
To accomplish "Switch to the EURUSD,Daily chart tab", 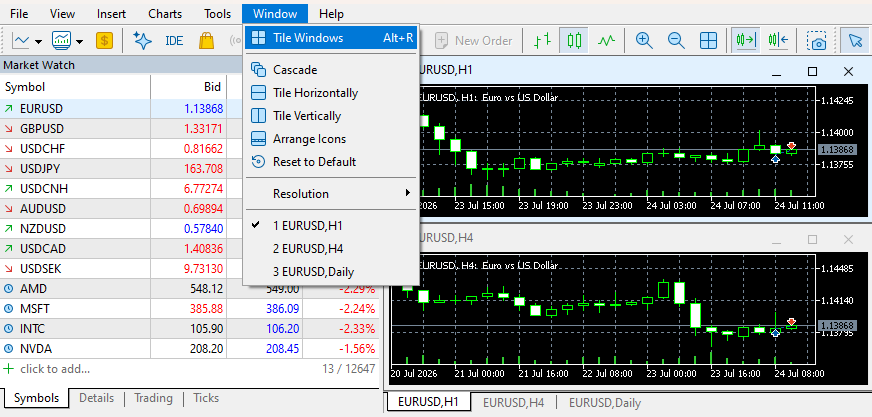I will pyautogui.click(x=605, y=403).
